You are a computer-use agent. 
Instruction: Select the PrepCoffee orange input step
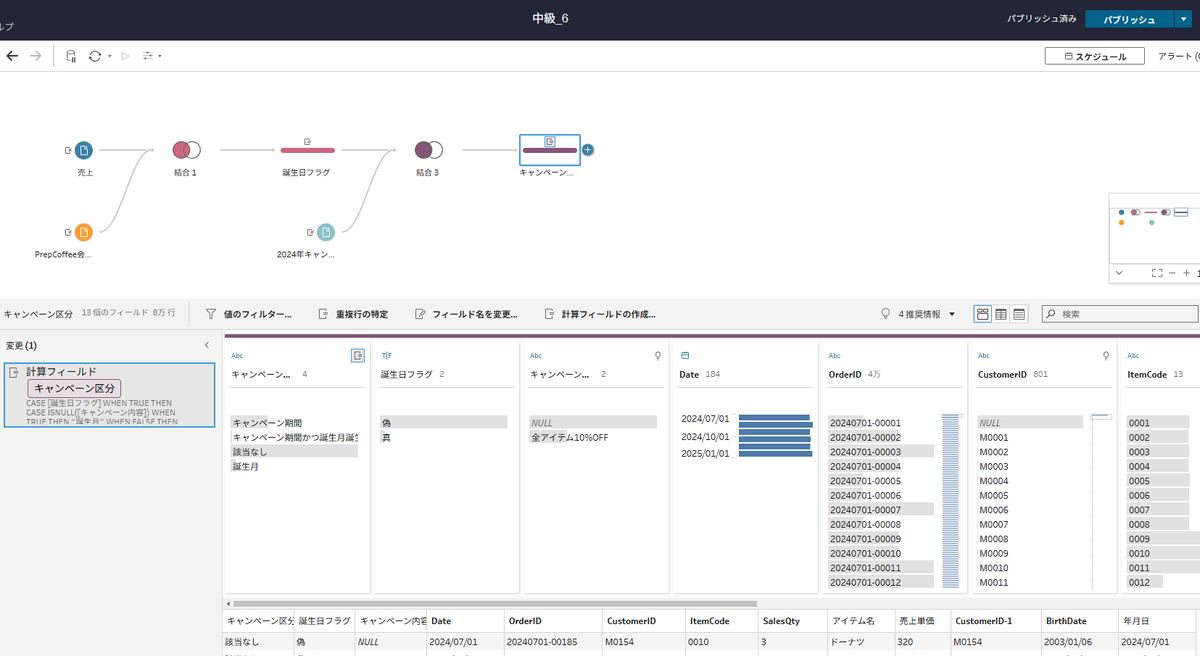pyautogui.click(x=84, y=232)
